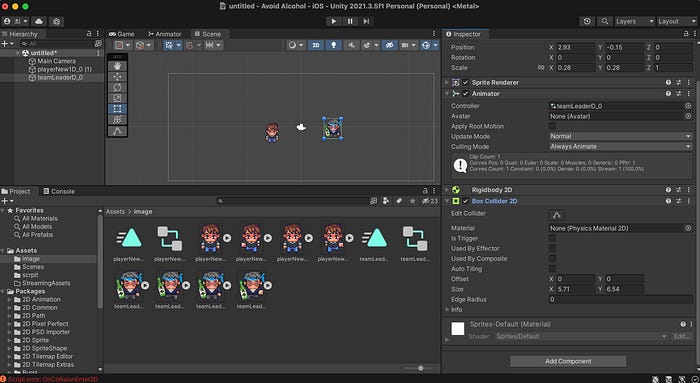
Task: Select the Move tool in scene toolbar
Action: point(117,77)
